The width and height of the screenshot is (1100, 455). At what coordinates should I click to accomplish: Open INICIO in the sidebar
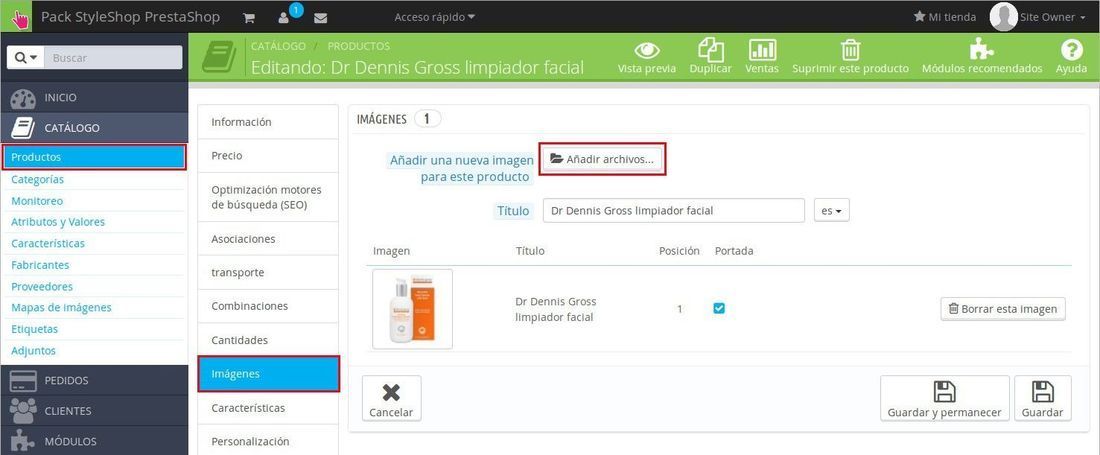[x=94, y=97]
